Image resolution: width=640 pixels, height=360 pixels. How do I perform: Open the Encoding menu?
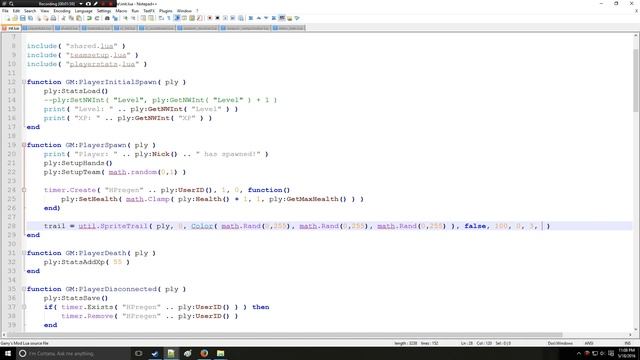click(x=62, y=11)
